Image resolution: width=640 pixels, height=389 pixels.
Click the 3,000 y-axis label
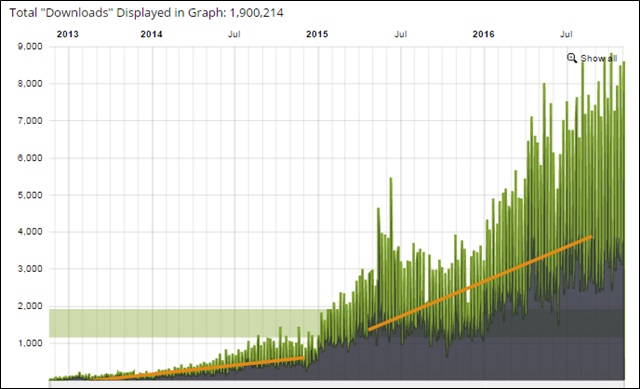(30, 269)
